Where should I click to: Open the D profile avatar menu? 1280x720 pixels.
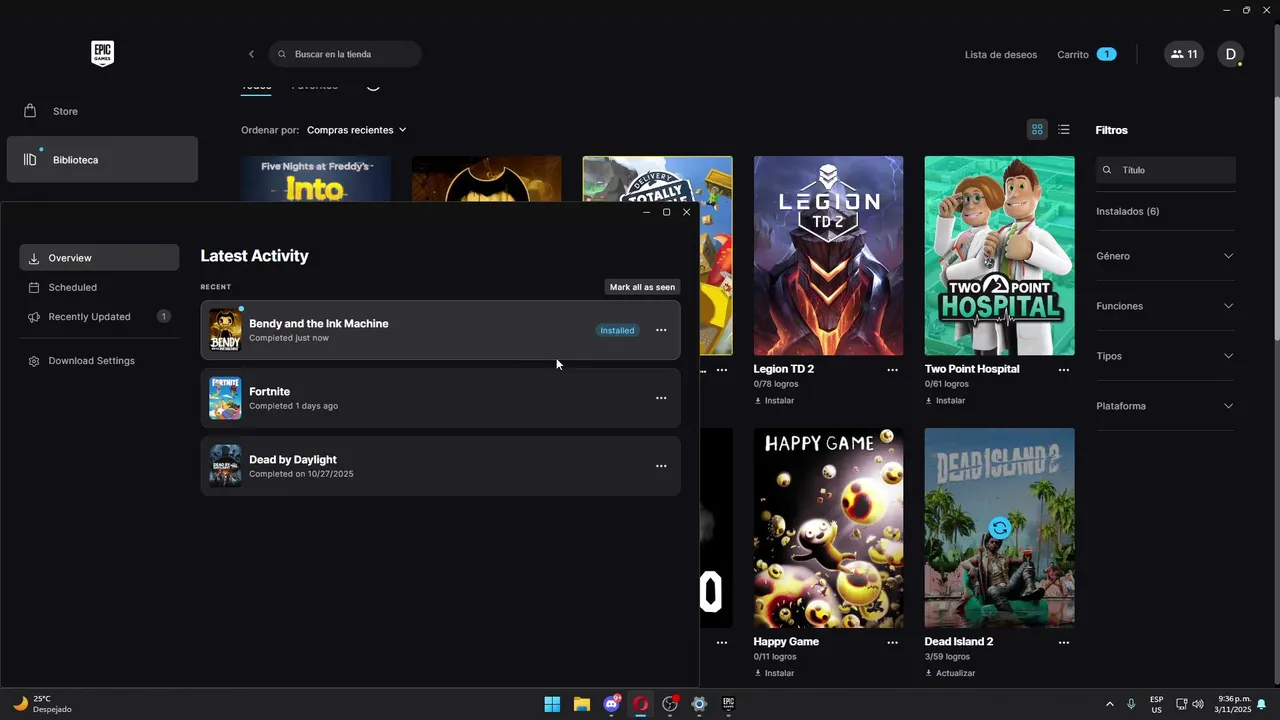click(x=1230, y=54)
